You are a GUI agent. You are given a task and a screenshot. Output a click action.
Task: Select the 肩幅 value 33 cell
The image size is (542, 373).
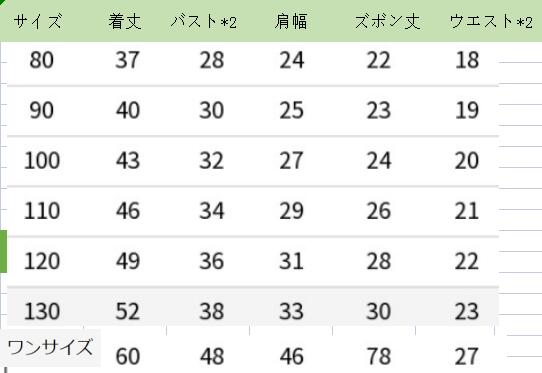[291, 311]
